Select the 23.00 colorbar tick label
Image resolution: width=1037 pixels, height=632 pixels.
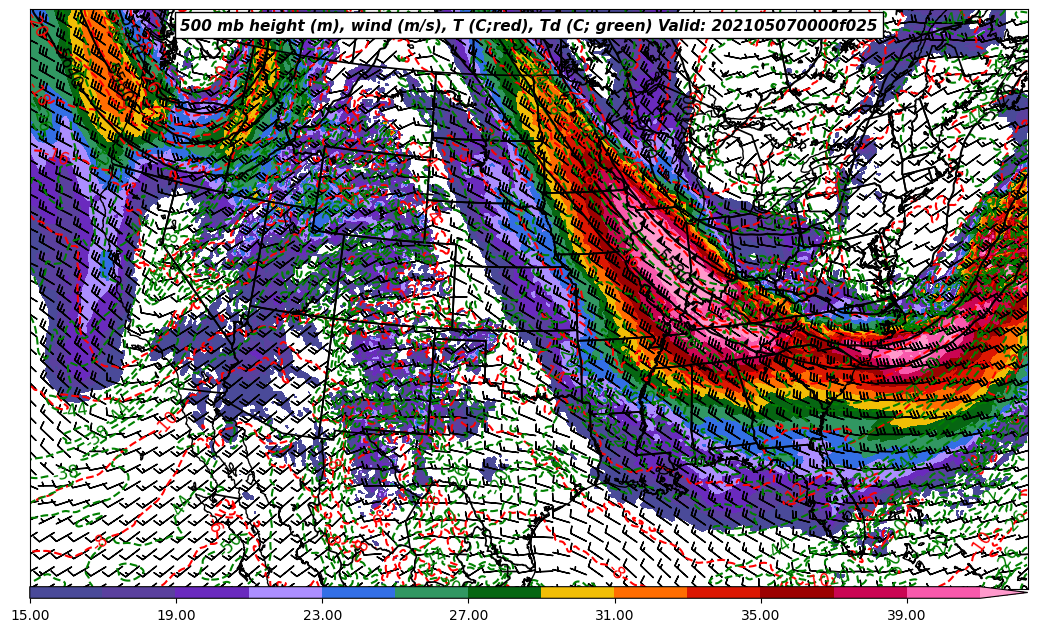(x=322, y=615)
